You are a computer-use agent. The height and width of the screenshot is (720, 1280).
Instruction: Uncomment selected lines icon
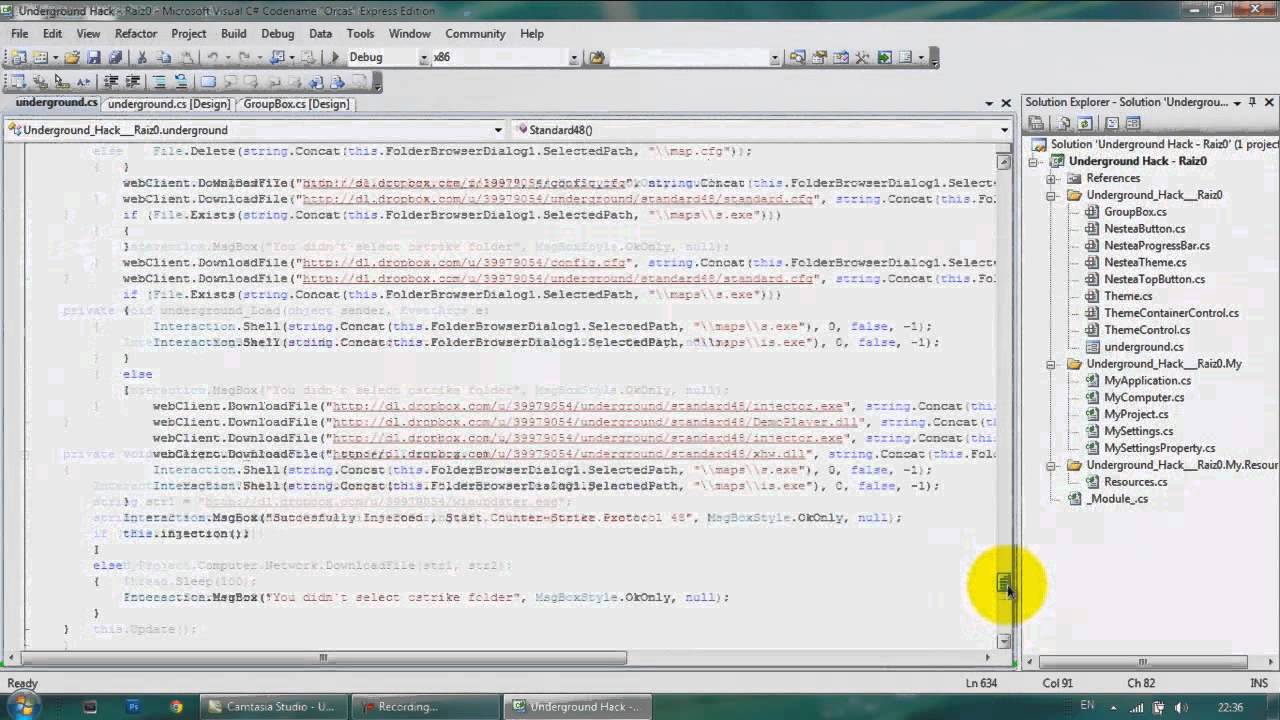click(x=181, y=81)
